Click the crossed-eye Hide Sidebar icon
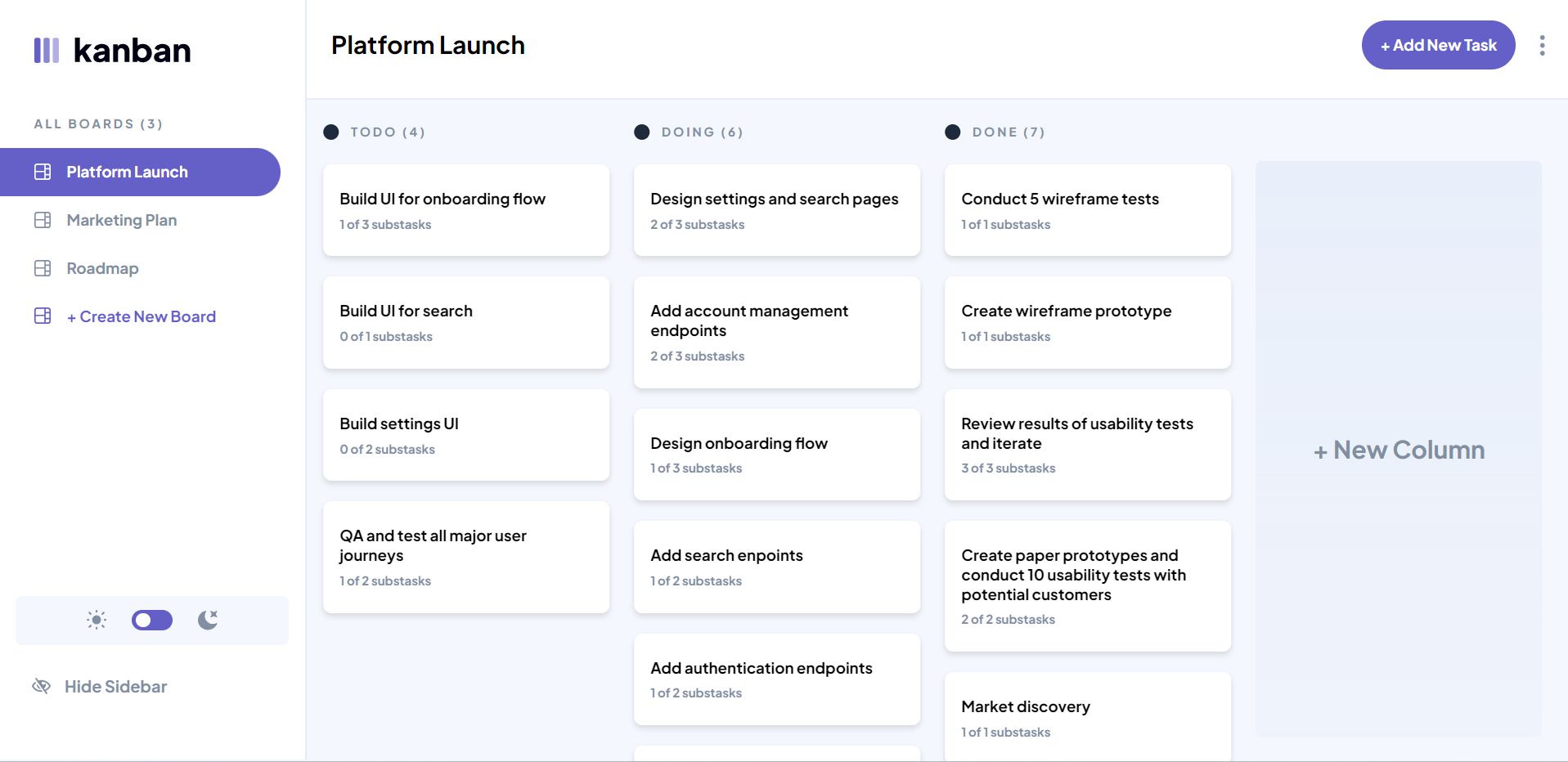Screen dimensions: 1568x762 (41, 686)
